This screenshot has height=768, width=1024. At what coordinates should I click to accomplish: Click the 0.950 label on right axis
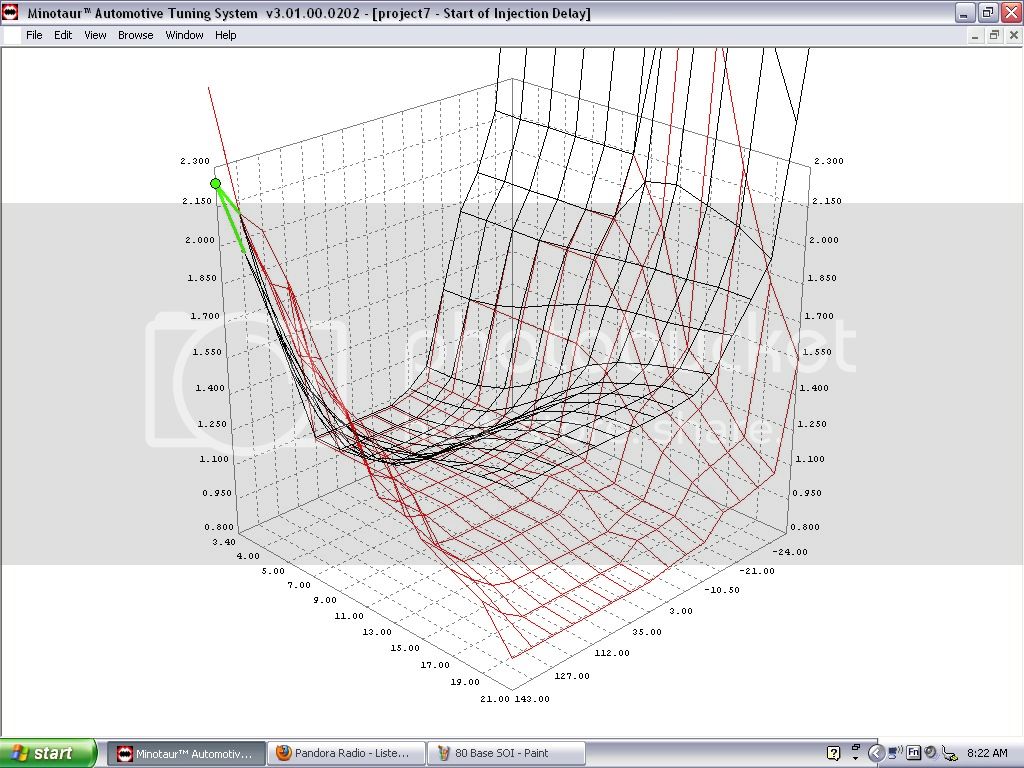(807, 493)
